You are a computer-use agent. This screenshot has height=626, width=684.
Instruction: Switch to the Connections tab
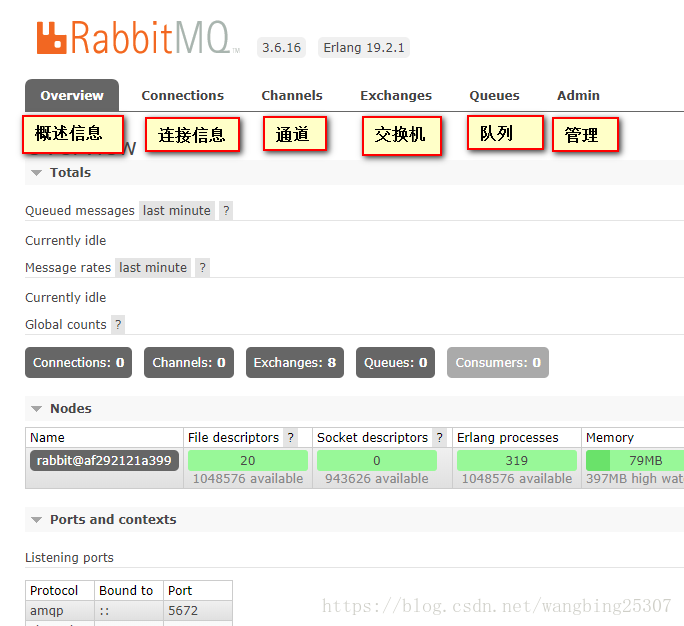tap(182, 96)
